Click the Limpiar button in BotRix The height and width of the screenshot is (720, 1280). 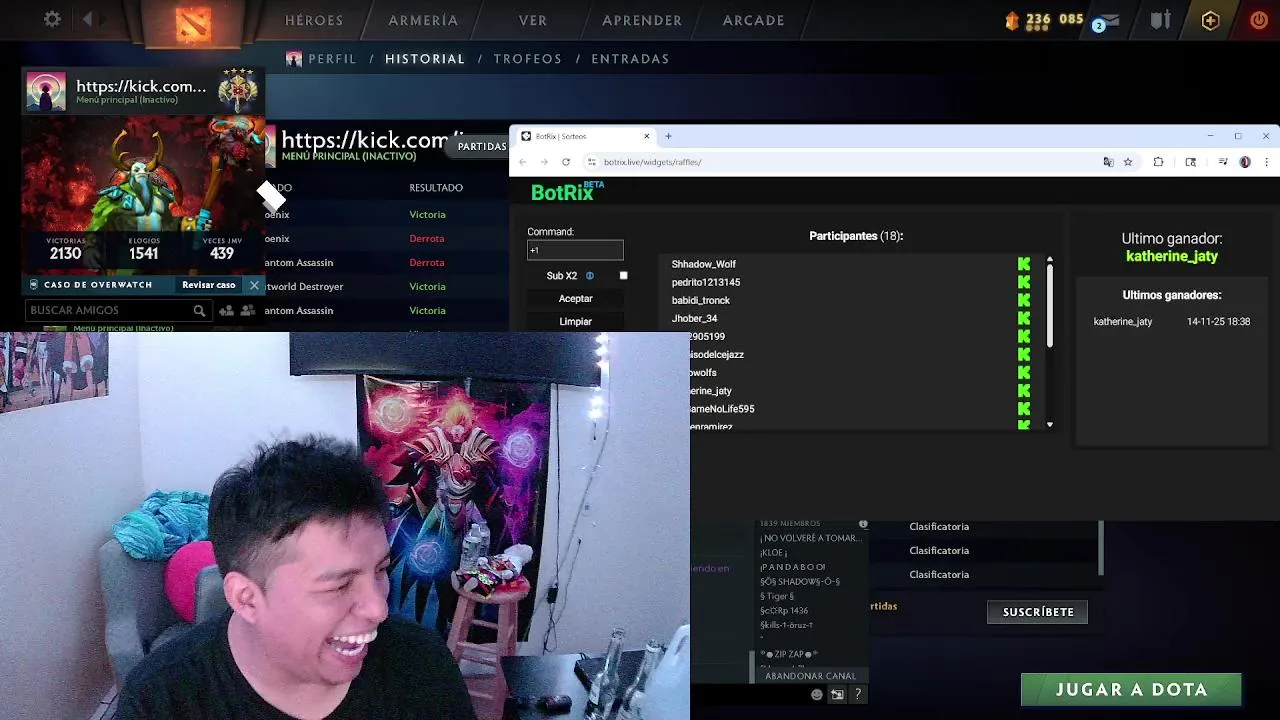point(575,322)
